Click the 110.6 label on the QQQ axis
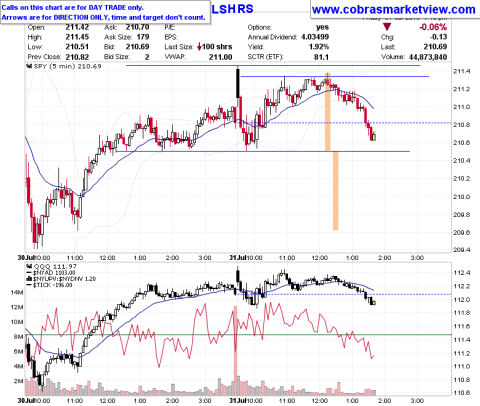The height and width of the screenshot is (406, 480). coord(462,393)
